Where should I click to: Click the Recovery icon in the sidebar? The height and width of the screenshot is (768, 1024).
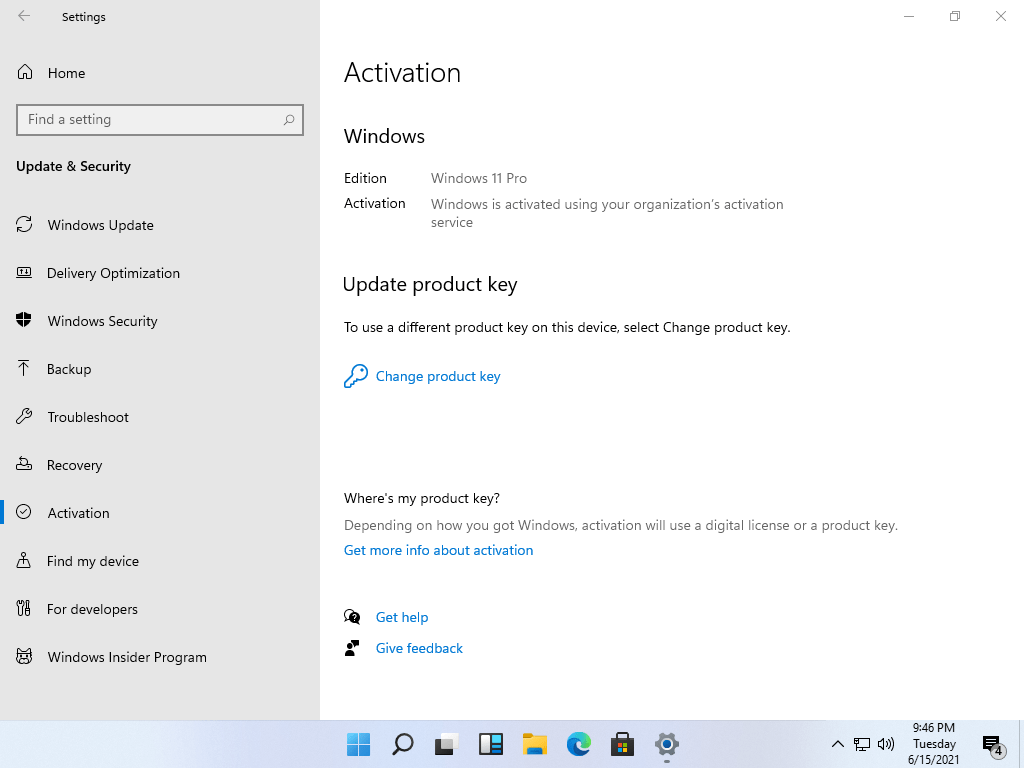tap(24, 464)
